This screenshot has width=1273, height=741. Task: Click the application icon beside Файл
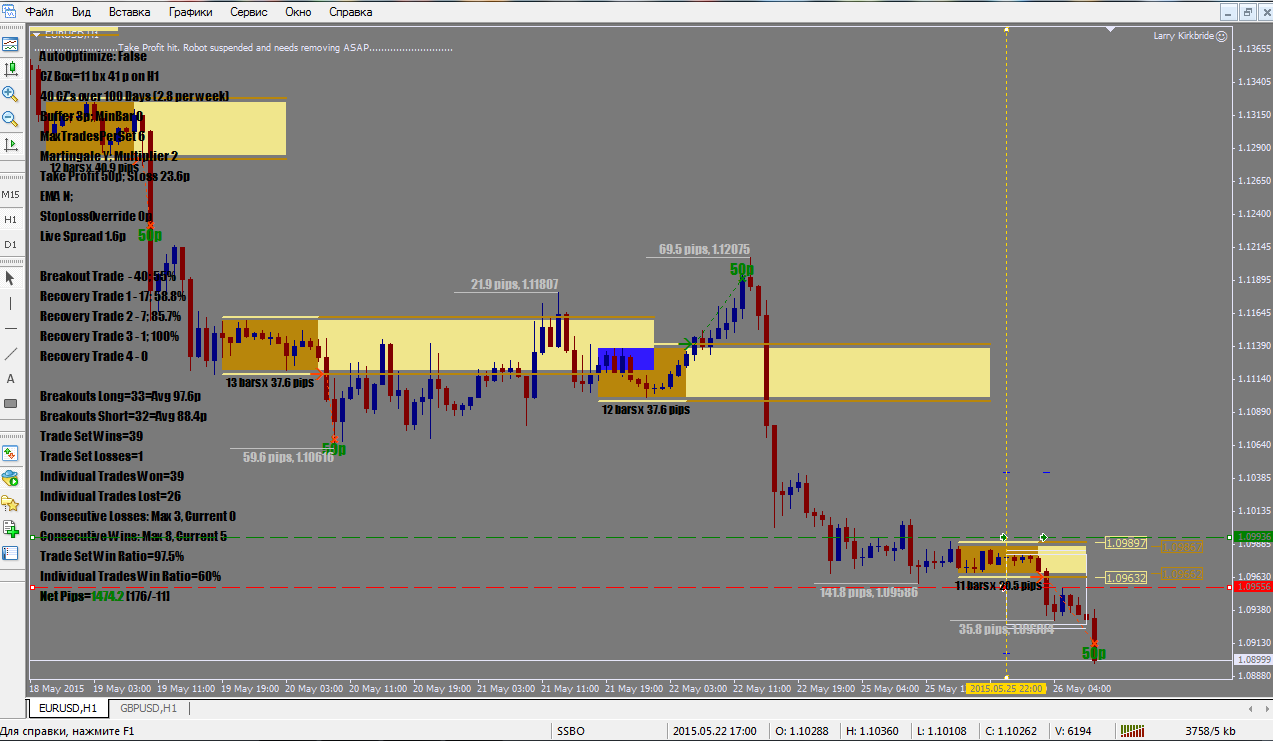tap(10, 12)
